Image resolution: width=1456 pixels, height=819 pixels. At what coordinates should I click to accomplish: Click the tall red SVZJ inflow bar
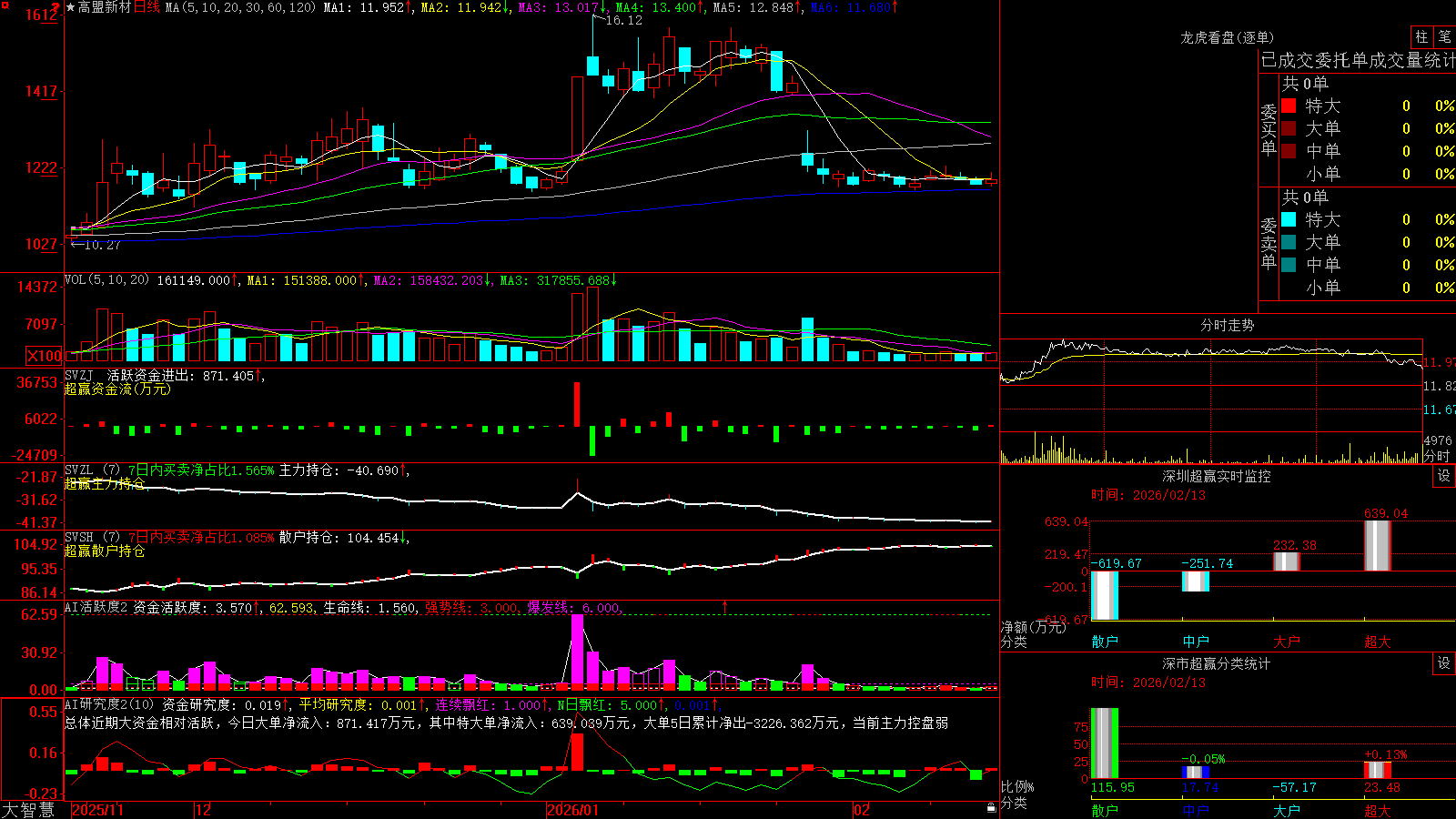(577, 404)
